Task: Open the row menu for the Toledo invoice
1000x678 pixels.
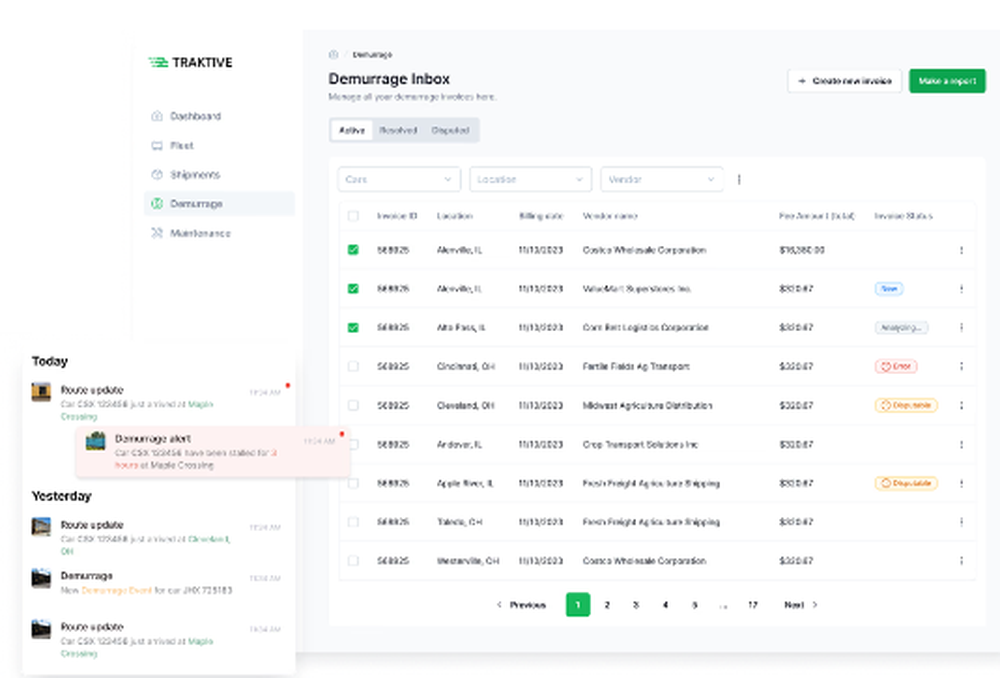Action: point(961,522)
